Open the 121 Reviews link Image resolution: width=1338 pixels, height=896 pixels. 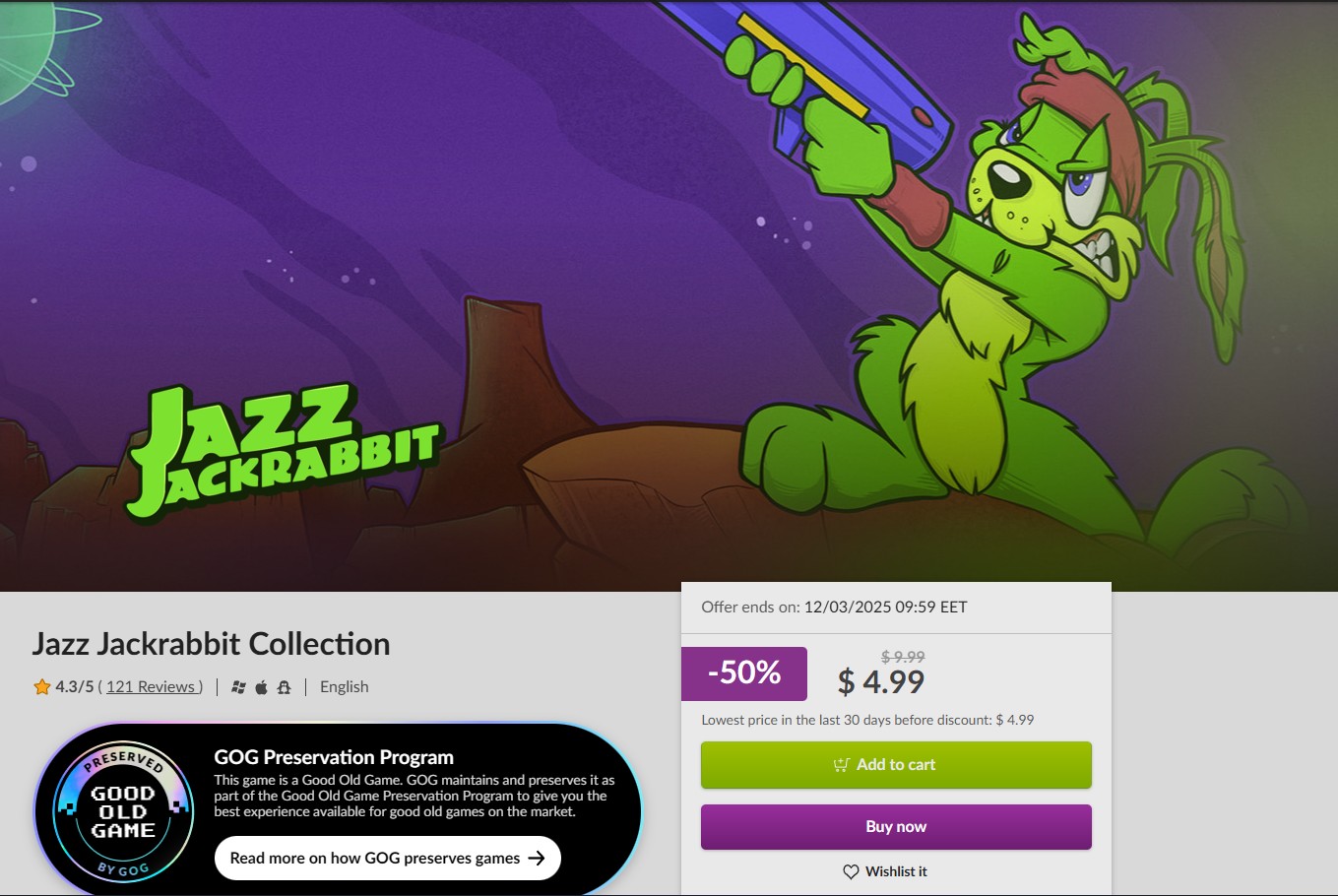click(x=153, y=687)
